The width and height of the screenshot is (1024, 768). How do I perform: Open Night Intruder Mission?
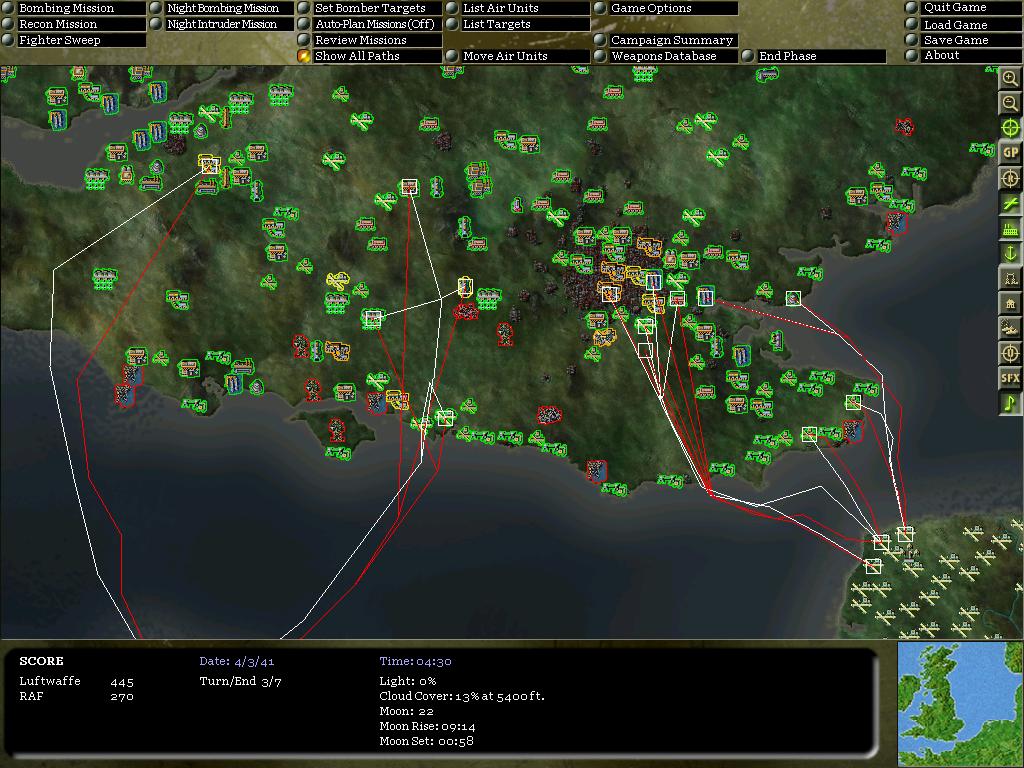(222, 24)
